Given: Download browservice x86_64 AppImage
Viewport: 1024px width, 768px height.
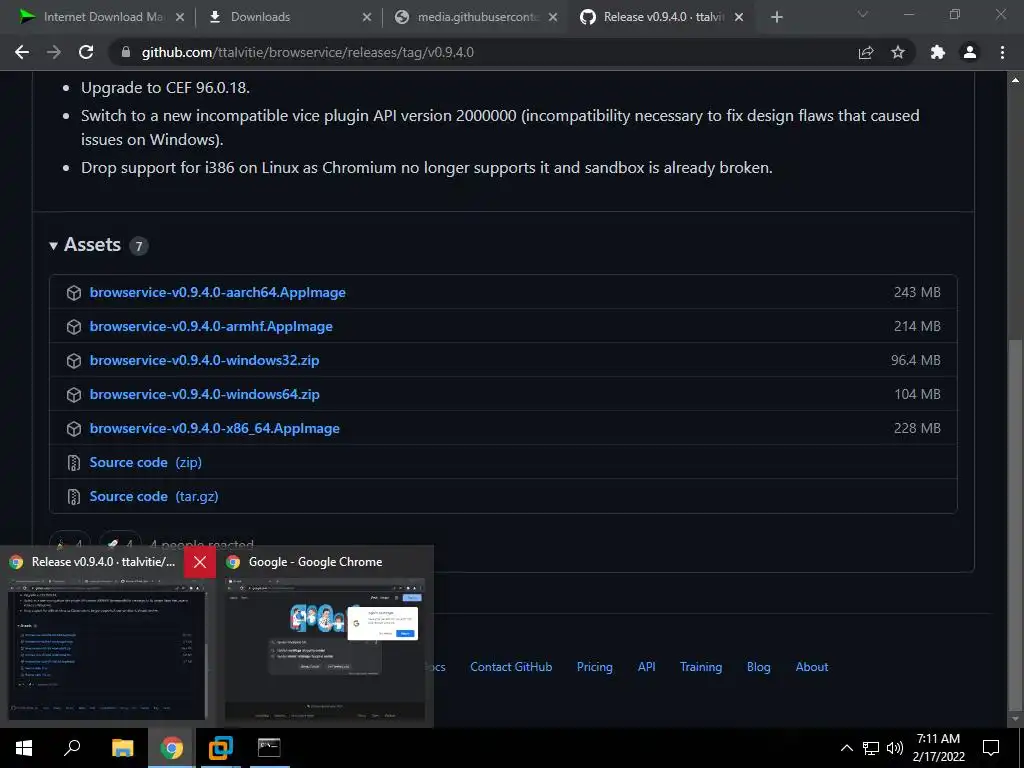Looking at the screenshot, I should (x=215, y=428).
